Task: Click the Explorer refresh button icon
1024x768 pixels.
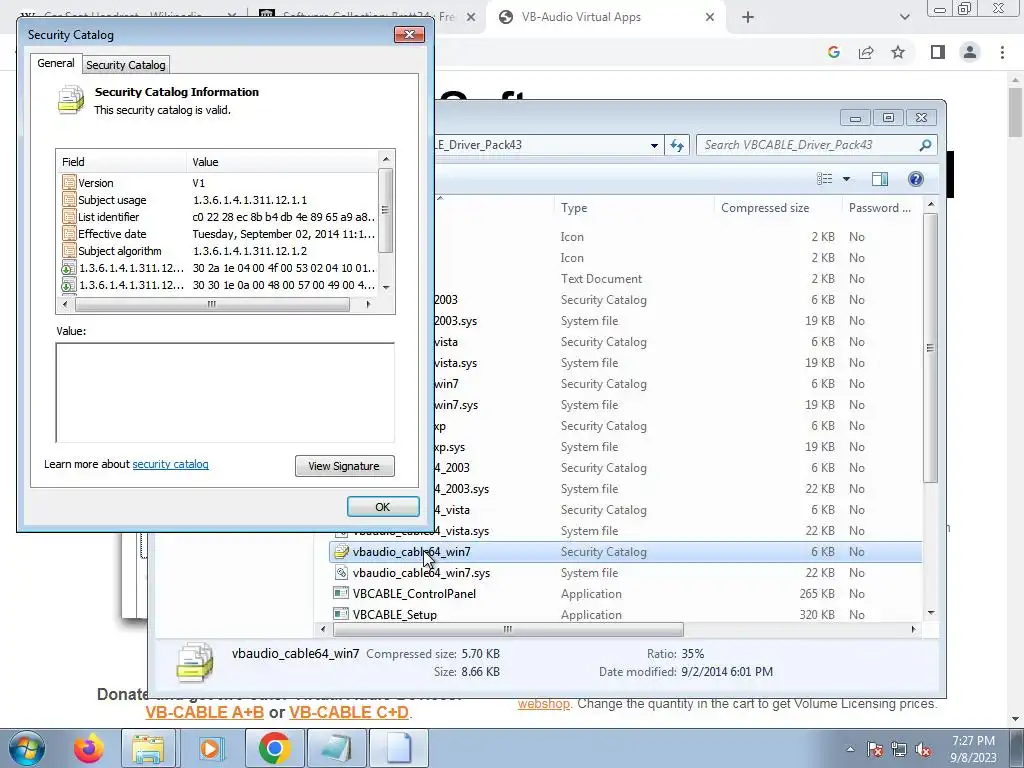Action: [677, 145]
